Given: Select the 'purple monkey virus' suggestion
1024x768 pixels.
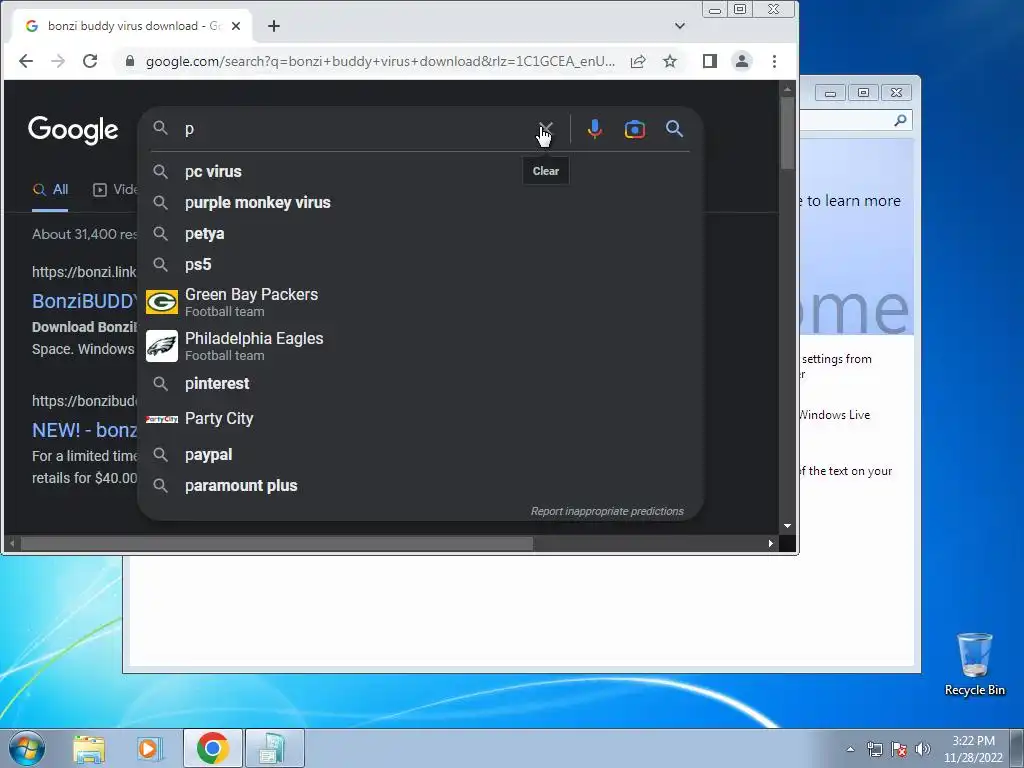Looking at the screenshot, I should [x=421, y=202].
